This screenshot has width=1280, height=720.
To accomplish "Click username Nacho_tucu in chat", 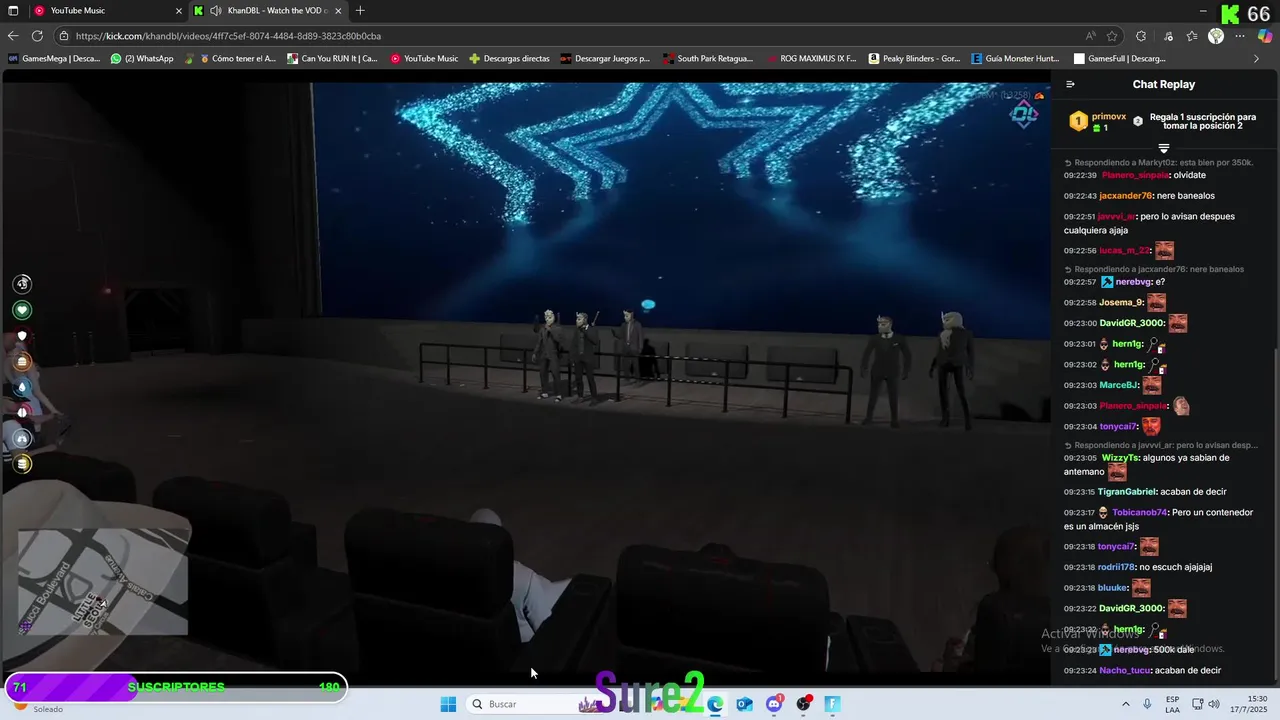I will pos(1125,671).
